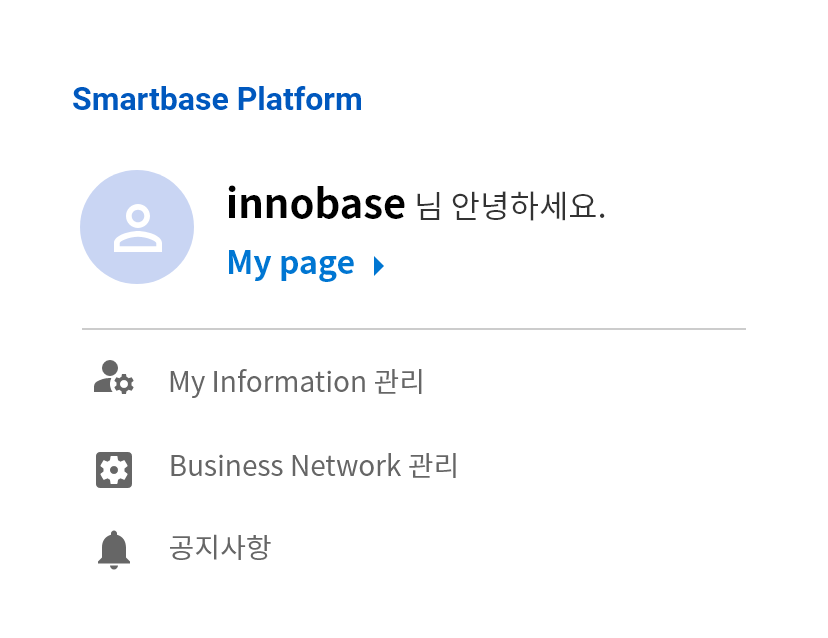Click the Smartbase Platform title
This screenshot has height=638, width=828.
click(217, 99)
